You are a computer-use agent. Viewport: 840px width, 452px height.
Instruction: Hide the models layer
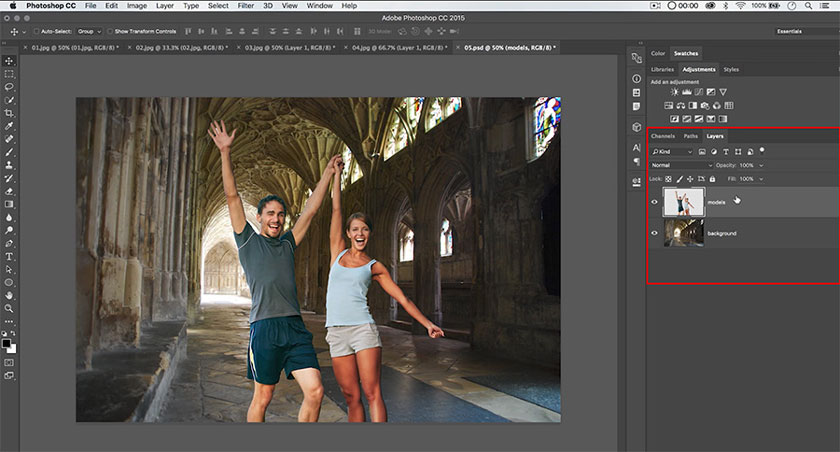[655, 202]
